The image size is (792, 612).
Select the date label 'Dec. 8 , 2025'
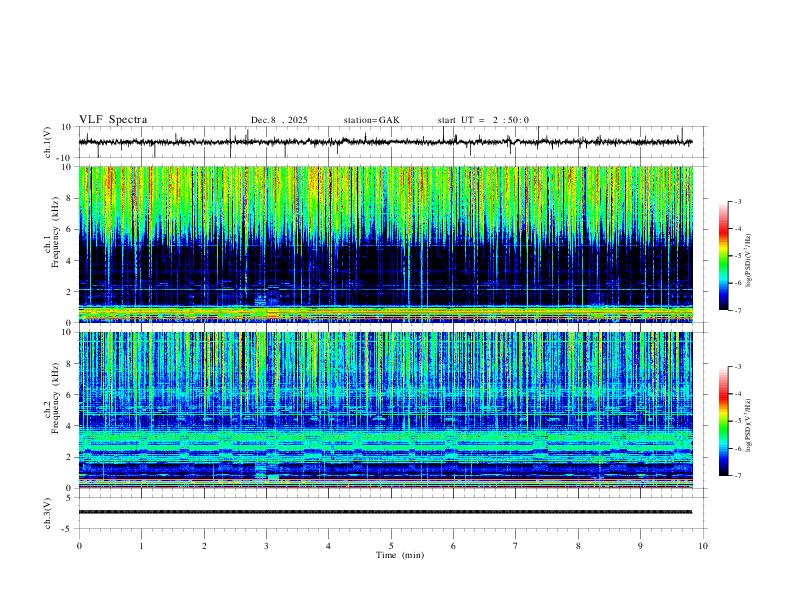279,120
